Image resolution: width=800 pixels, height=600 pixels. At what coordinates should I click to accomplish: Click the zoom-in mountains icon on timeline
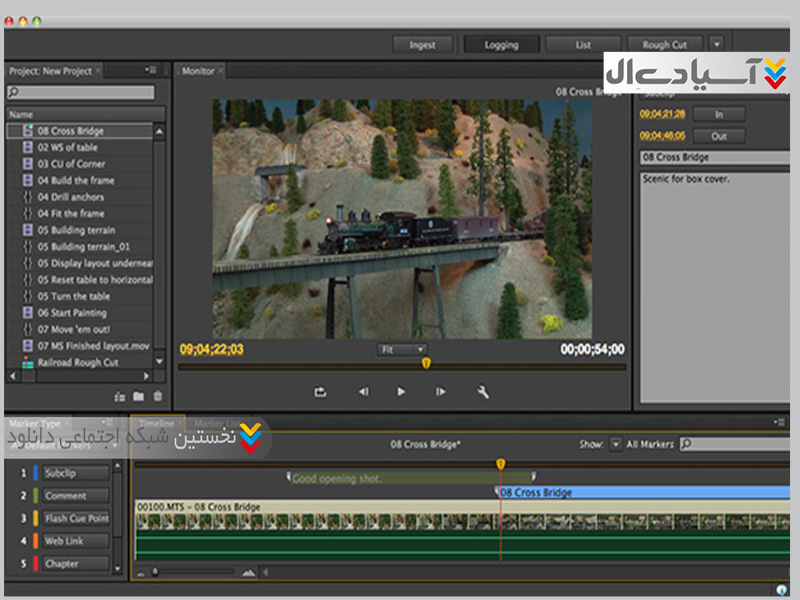click(x=248, y=573)
